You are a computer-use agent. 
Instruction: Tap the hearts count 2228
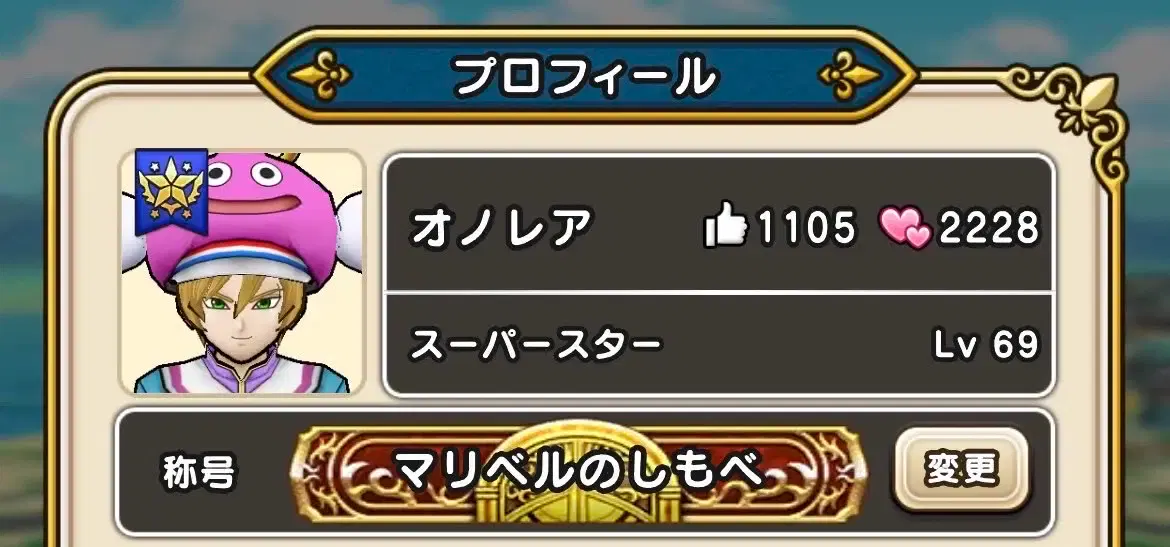[x=989, y=226]
